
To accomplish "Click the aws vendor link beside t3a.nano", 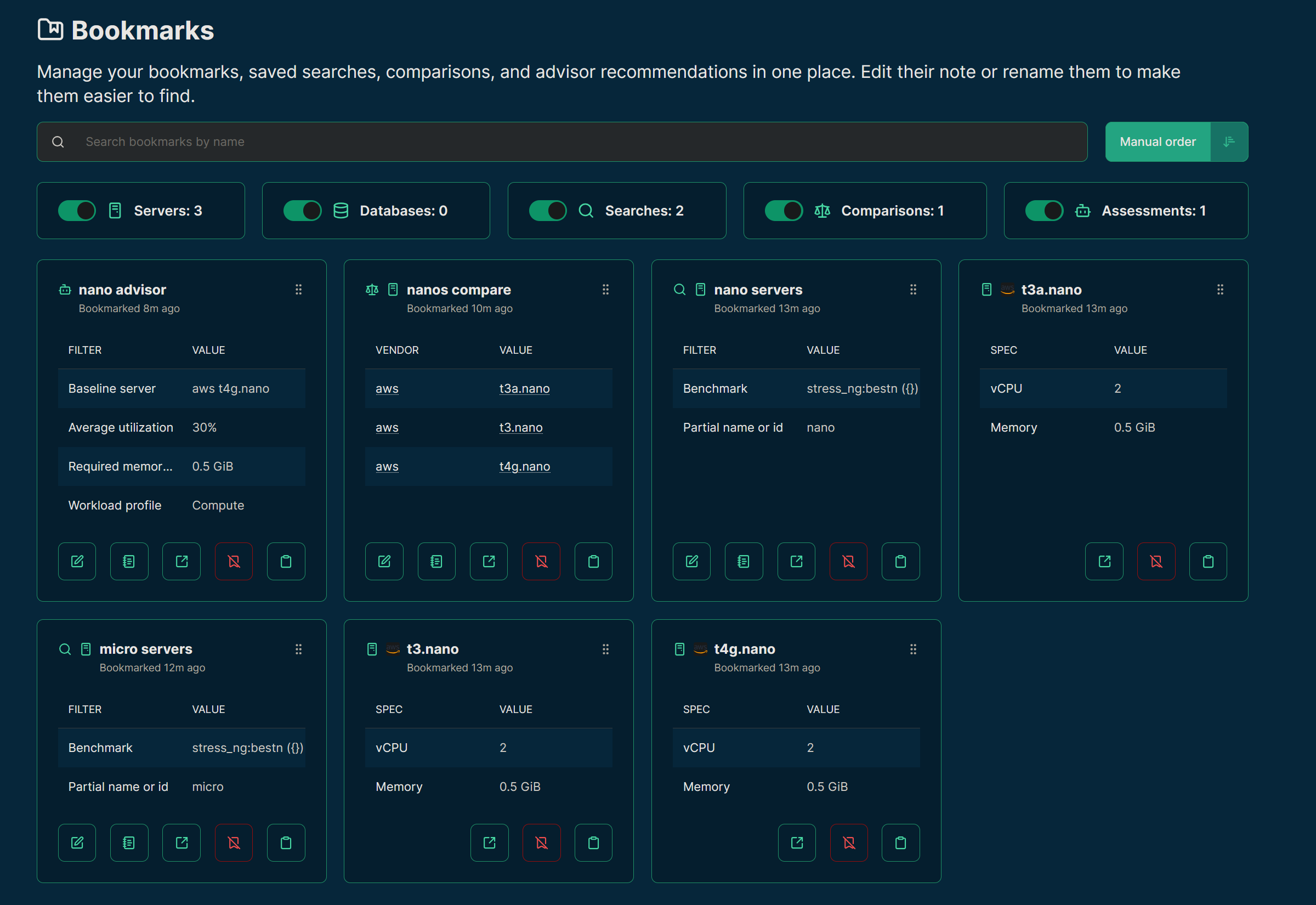I will (x=387, y=389).
